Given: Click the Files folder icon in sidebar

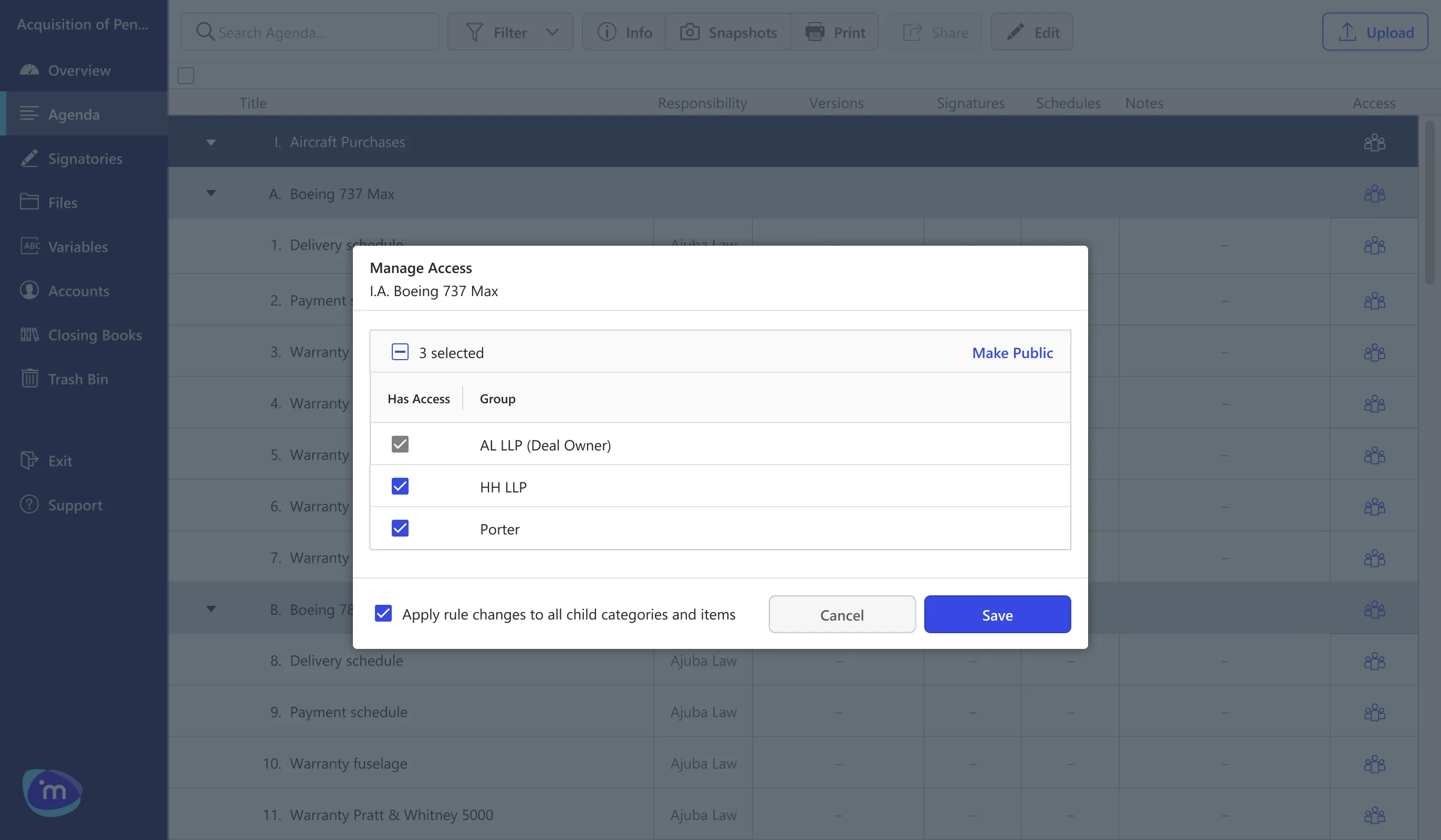Looking at the screenshot, I should pyautogui.click(x=29, y=201).
